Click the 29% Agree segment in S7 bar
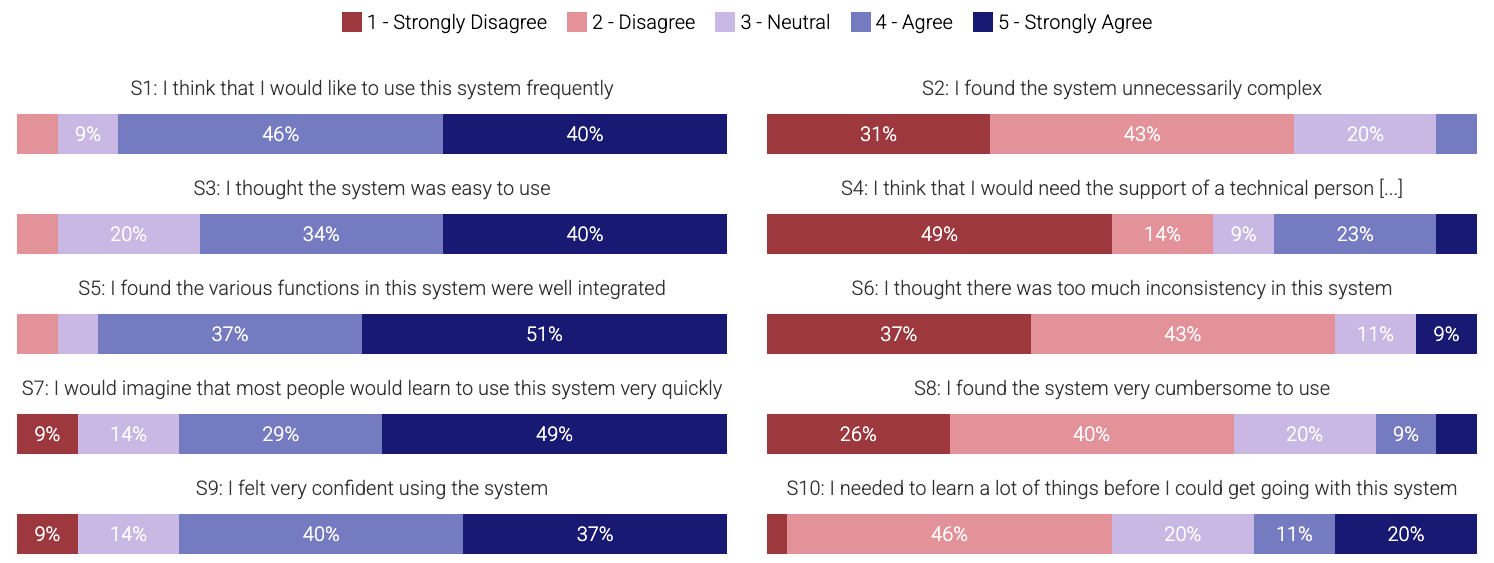The height and width of the screenshot is (563, 1494). coord(280,434)
